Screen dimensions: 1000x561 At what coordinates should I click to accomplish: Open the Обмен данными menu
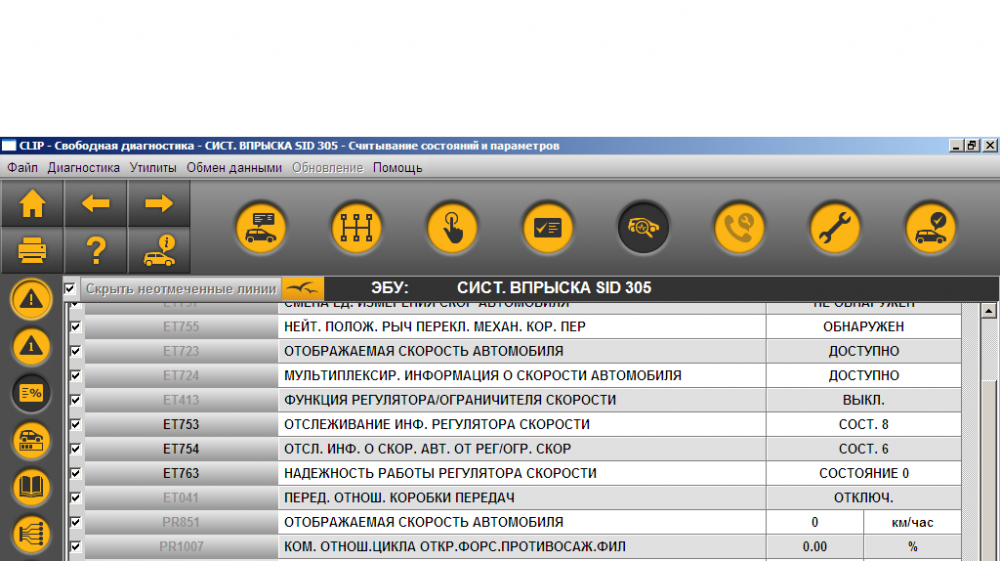pyautogui.click(x=234, y=168)
